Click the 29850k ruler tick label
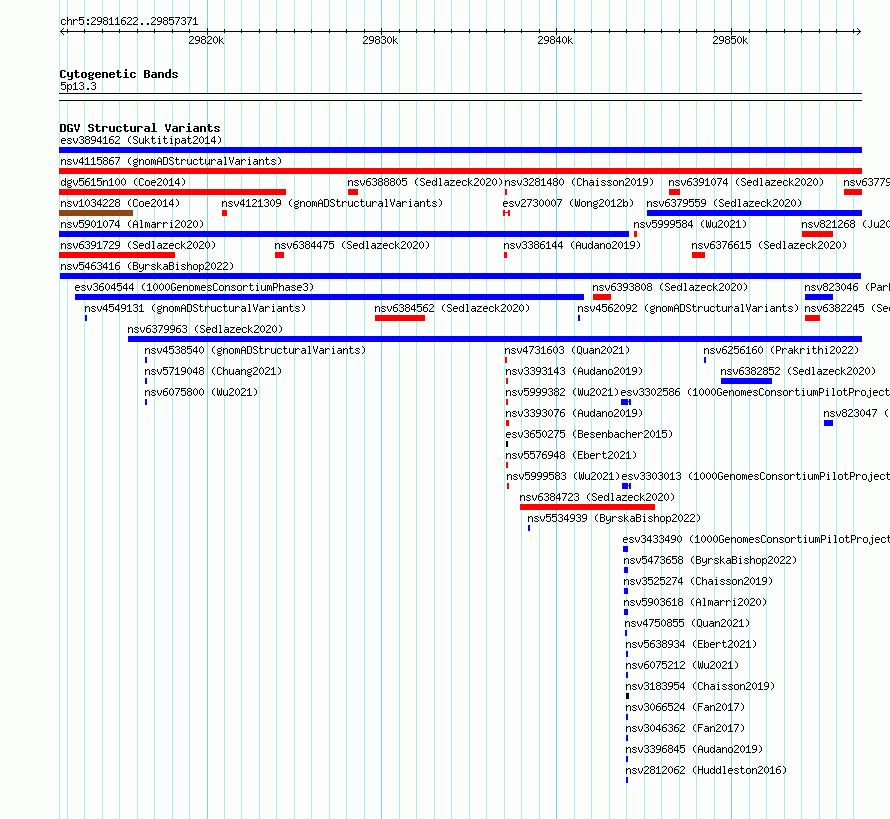Image resolution: width=890 pixels, height=819 pixels. (731, 40)
